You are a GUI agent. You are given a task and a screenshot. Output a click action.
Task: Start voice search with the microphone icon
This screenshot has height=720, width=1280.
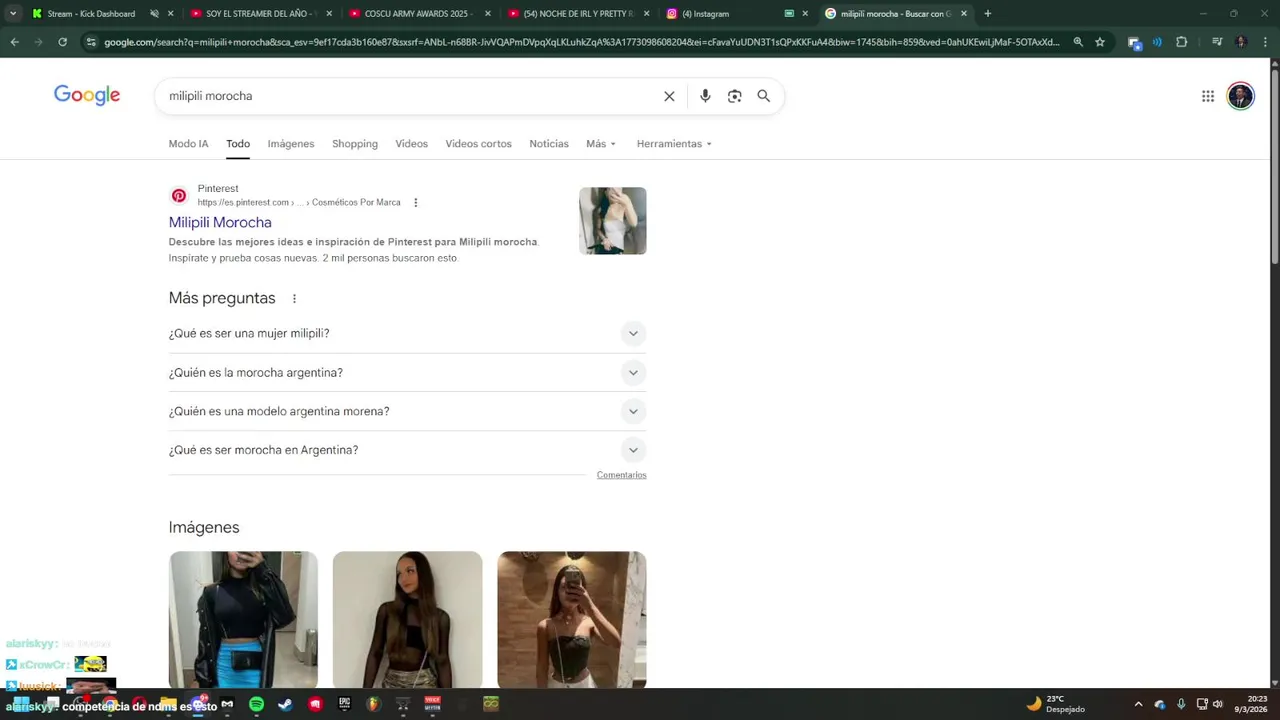click(705, 96)
